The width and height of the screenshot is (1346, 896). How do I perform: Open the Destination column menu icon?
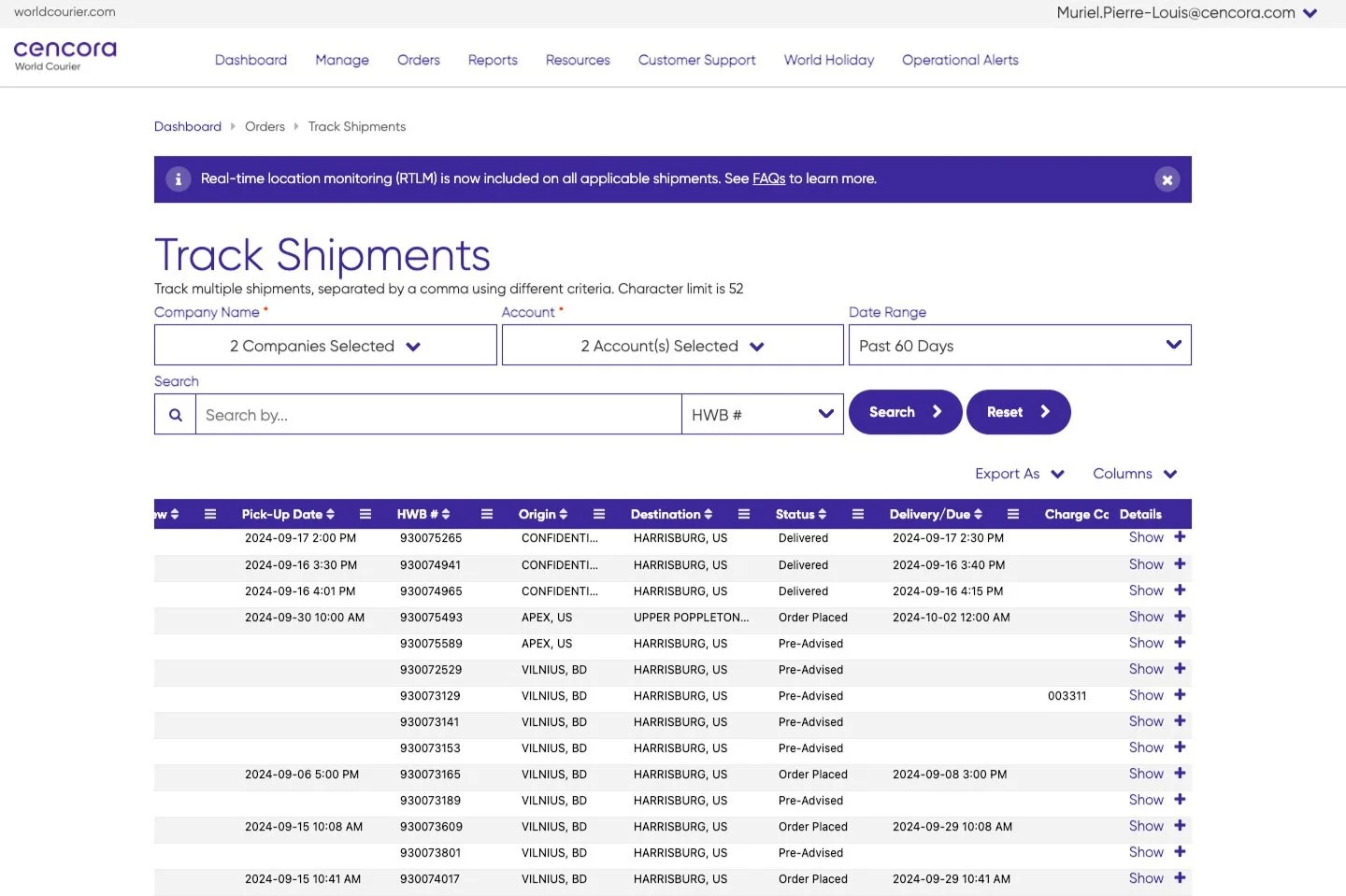pyautogui.click(x=744, y=514)
